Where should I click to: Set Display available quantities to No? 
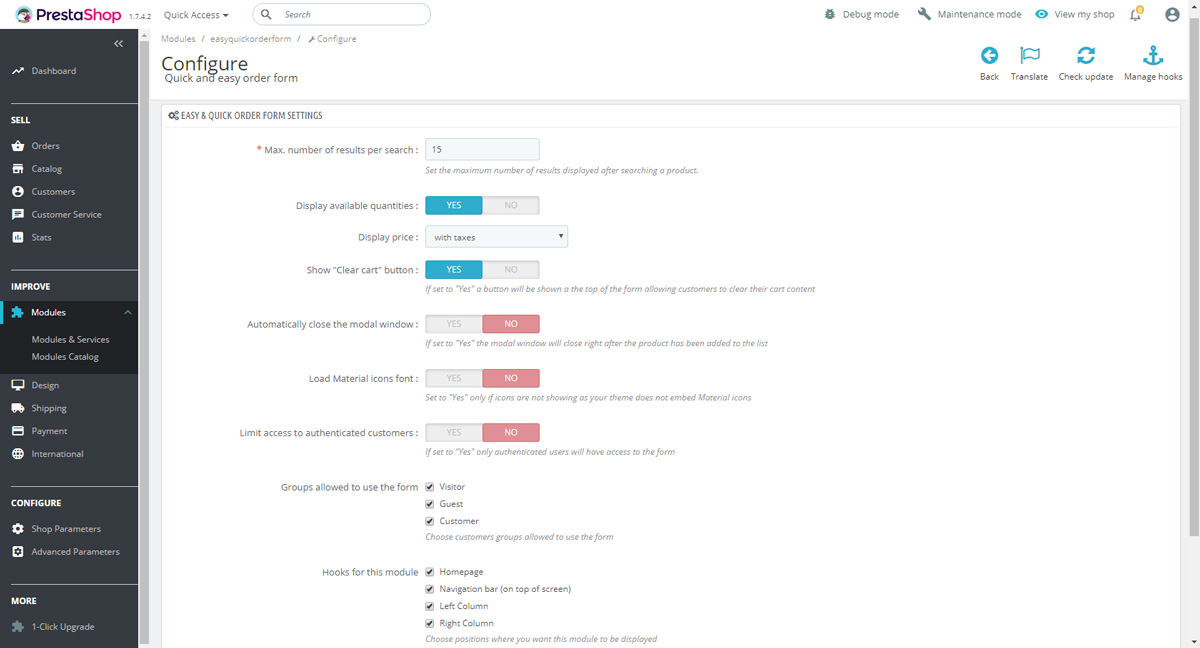point(510,205)
